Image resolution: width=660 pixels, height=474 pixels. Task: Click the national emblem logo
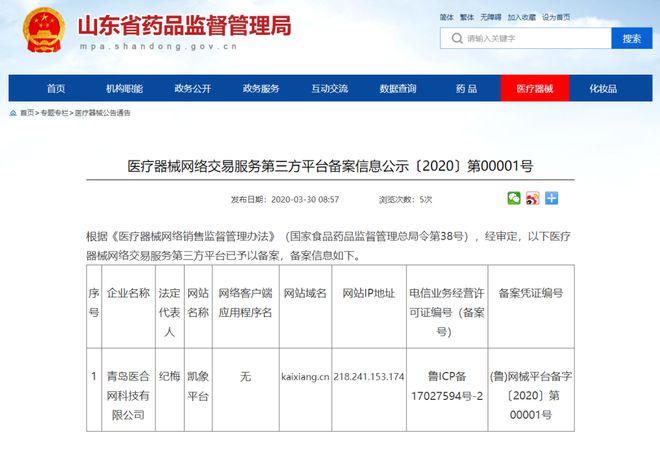[x=44, y=30]
